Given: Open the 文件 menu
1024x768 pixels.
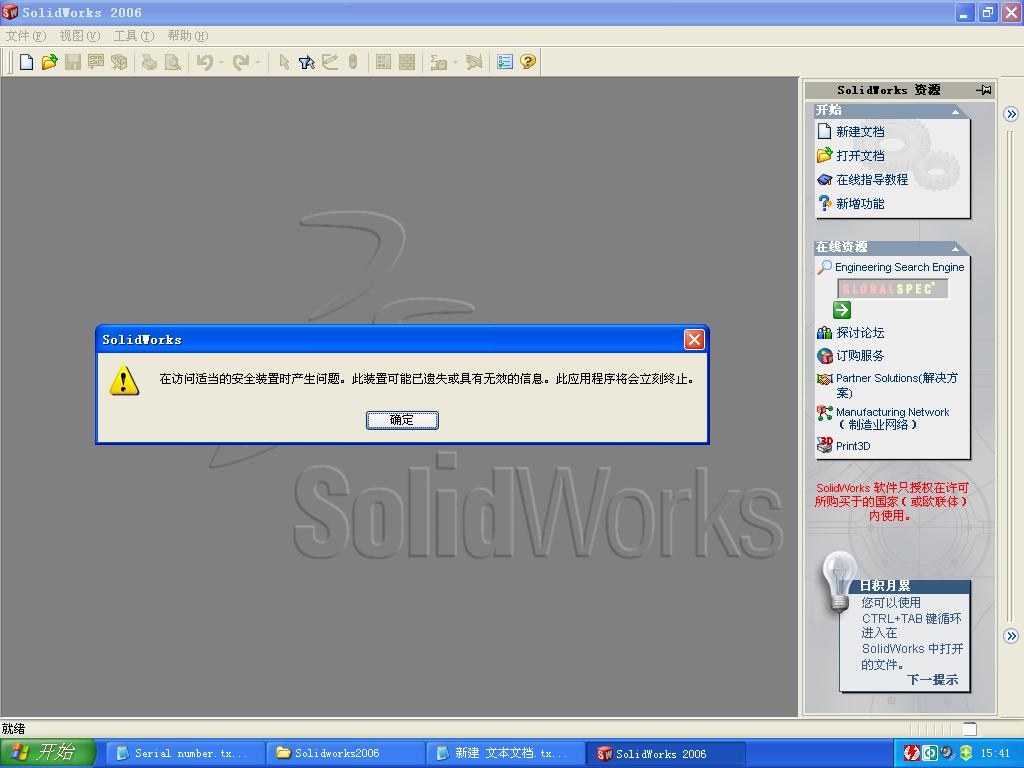Looking at the screenshot, I should click(x=25, y=36).
